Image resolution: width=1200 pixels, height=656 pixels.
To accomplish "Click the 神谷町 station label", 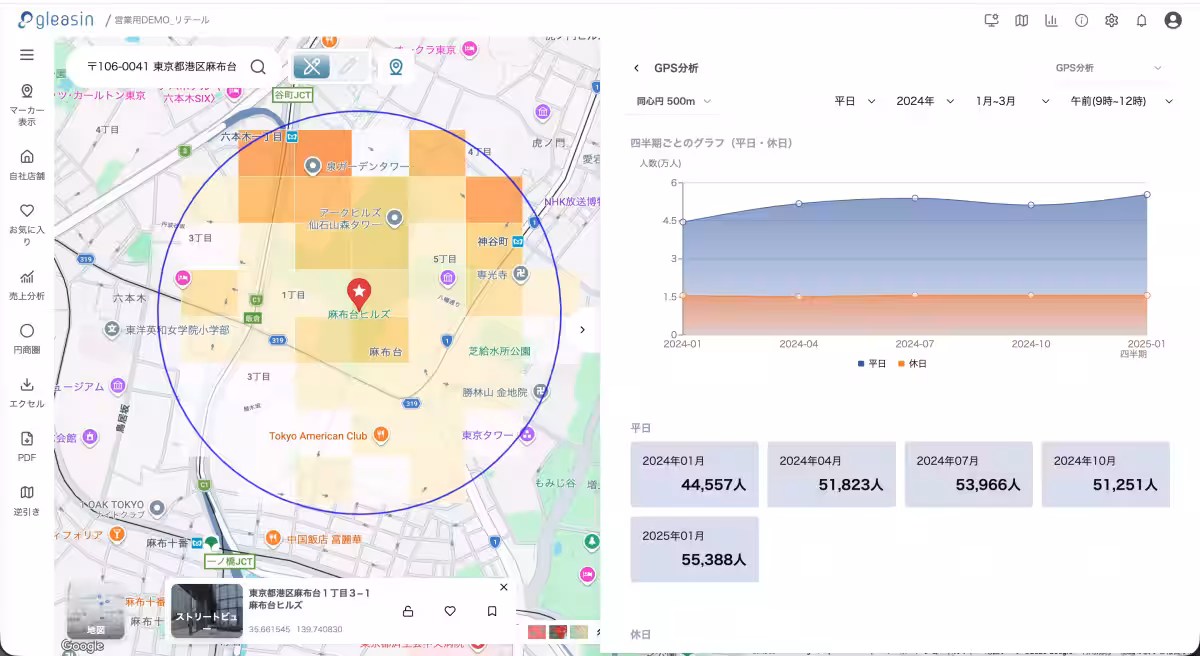I will tap(493, 241).
